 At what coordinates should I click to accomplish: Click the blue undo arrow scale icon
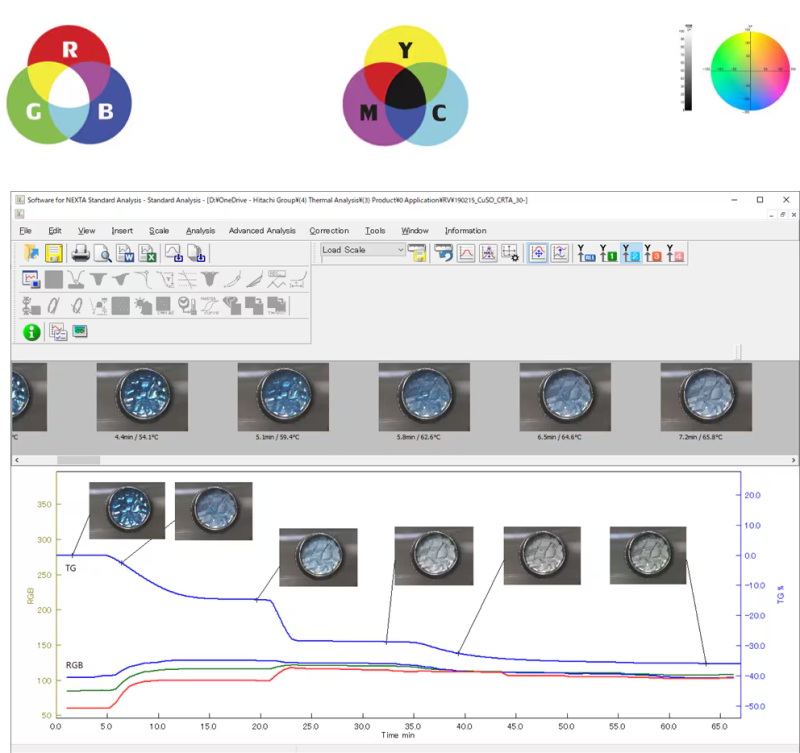coord(442,253)
